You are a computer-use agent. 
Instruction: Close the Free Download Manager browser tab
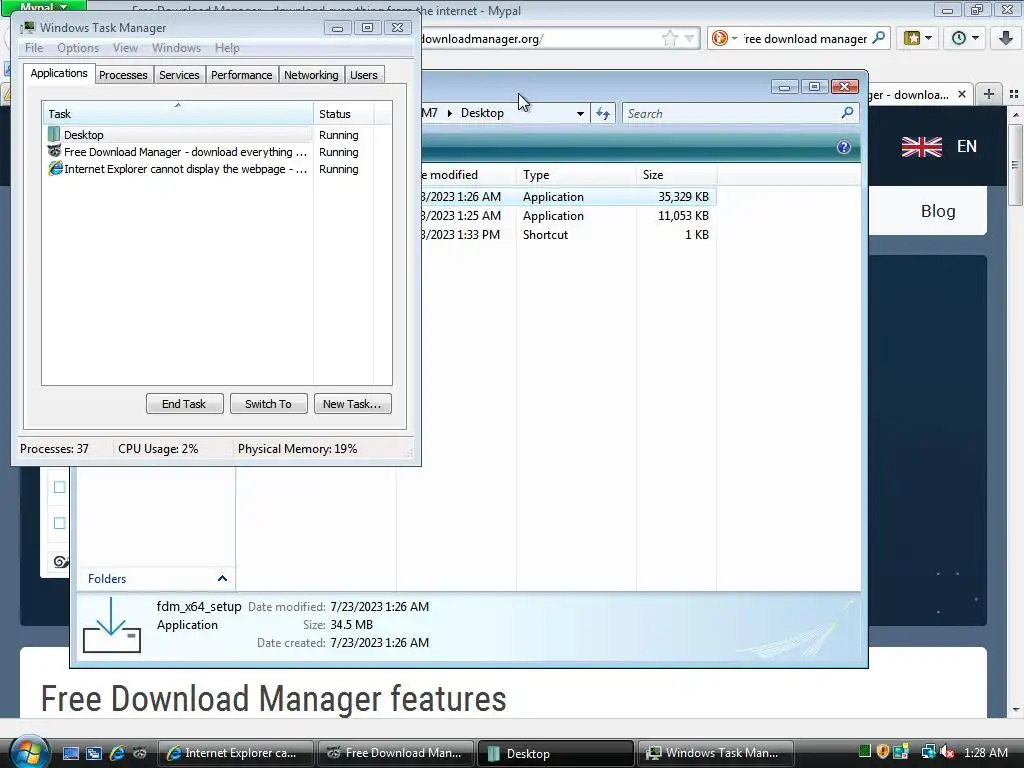[x=961, y=95]
